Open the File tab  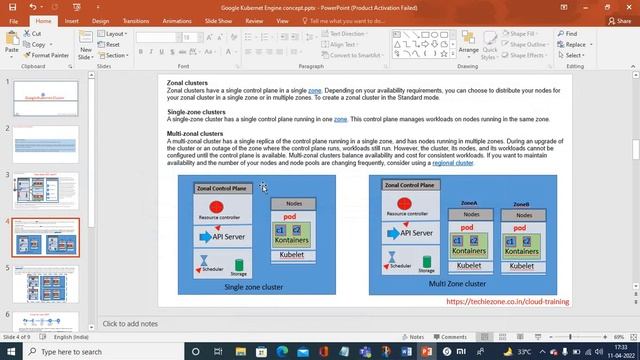13,21
